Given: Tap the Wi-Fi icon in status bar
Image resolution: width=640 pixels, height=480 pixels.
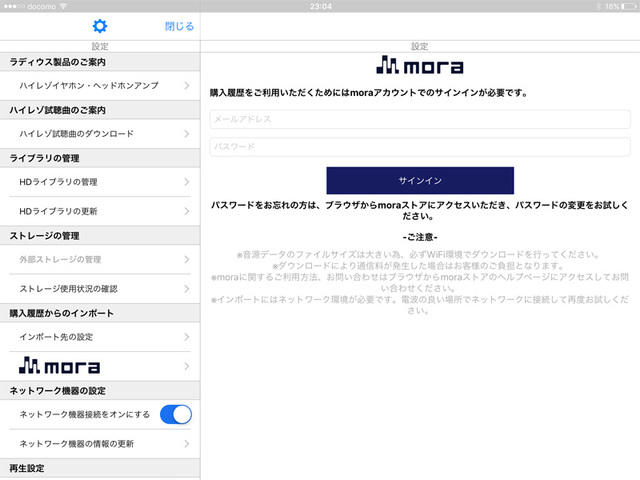Looking at the screenshot, I should tap(66, 5).
